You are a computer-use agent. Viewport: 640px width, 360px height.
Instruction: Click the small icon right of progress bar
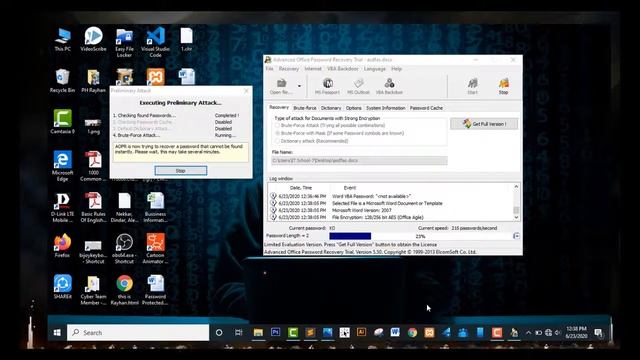tap(516, 236)
